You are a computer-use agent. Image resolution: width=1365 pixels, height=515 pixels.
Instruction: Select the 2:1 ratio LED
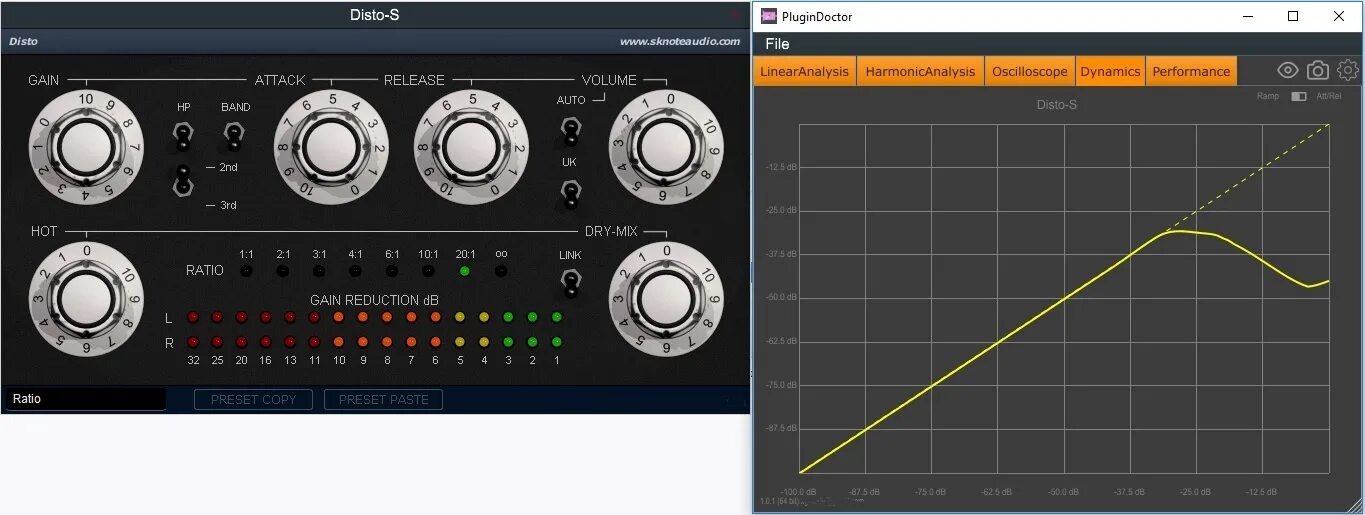coord(283,270)
